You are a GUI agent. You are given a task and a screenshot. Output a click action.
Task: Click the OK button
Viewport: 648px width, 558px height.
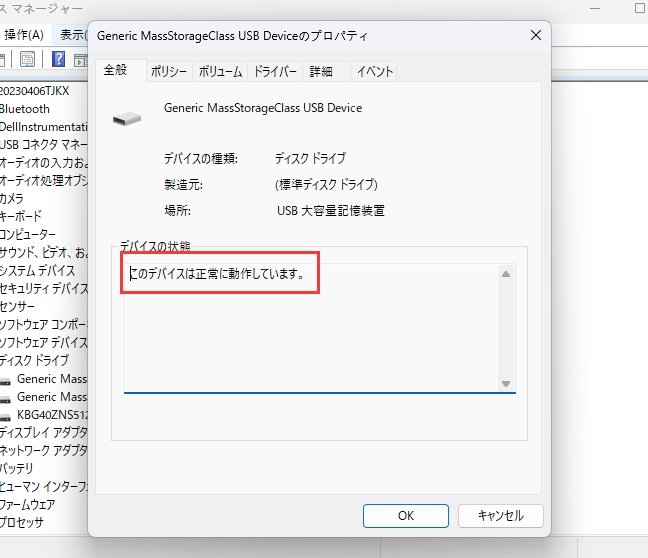pos(406,515)
